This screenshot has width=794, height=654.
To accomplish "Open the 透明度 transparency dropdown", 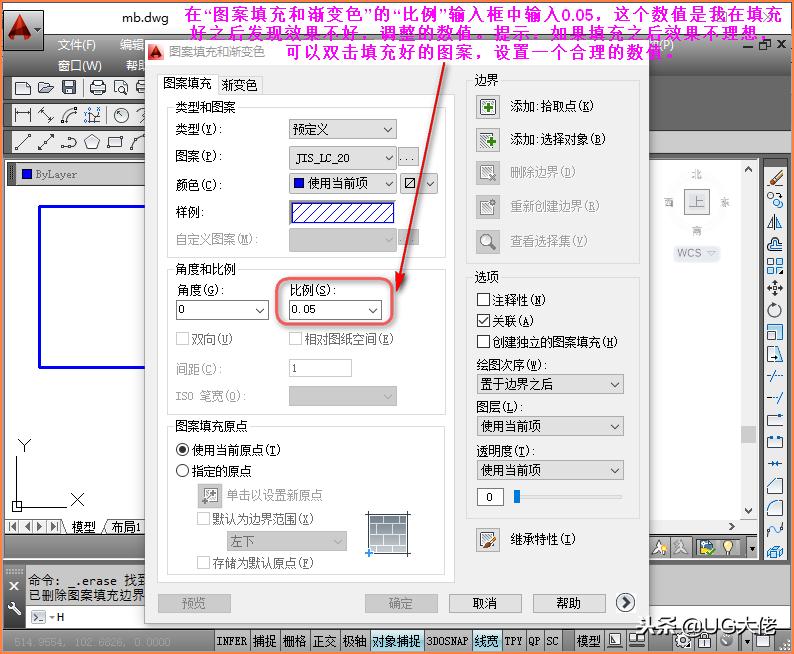I will point(550,470).
